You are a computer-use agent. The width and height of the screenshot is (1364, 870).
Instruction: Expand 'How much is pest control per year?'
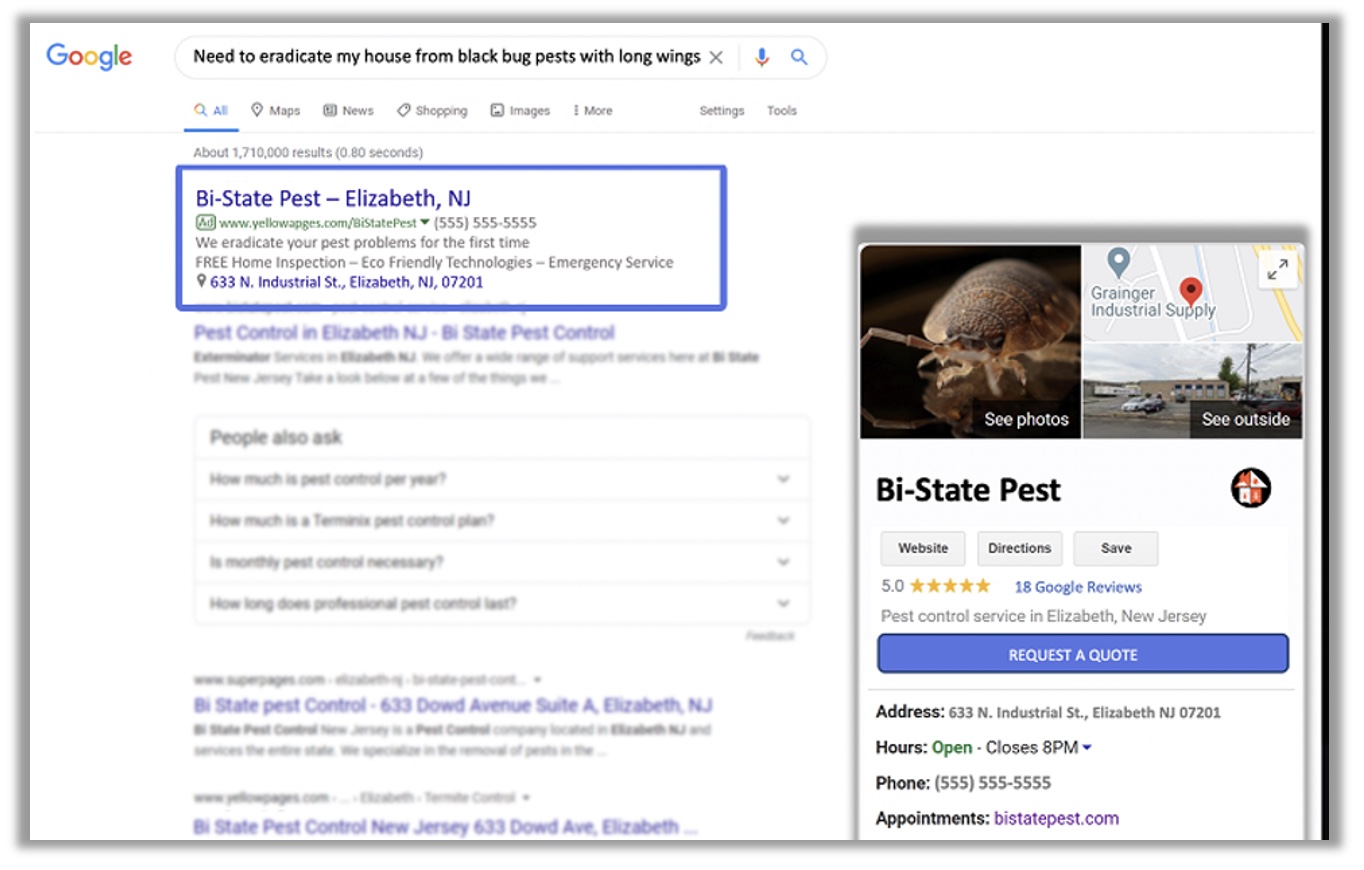(x=501, y=480)
